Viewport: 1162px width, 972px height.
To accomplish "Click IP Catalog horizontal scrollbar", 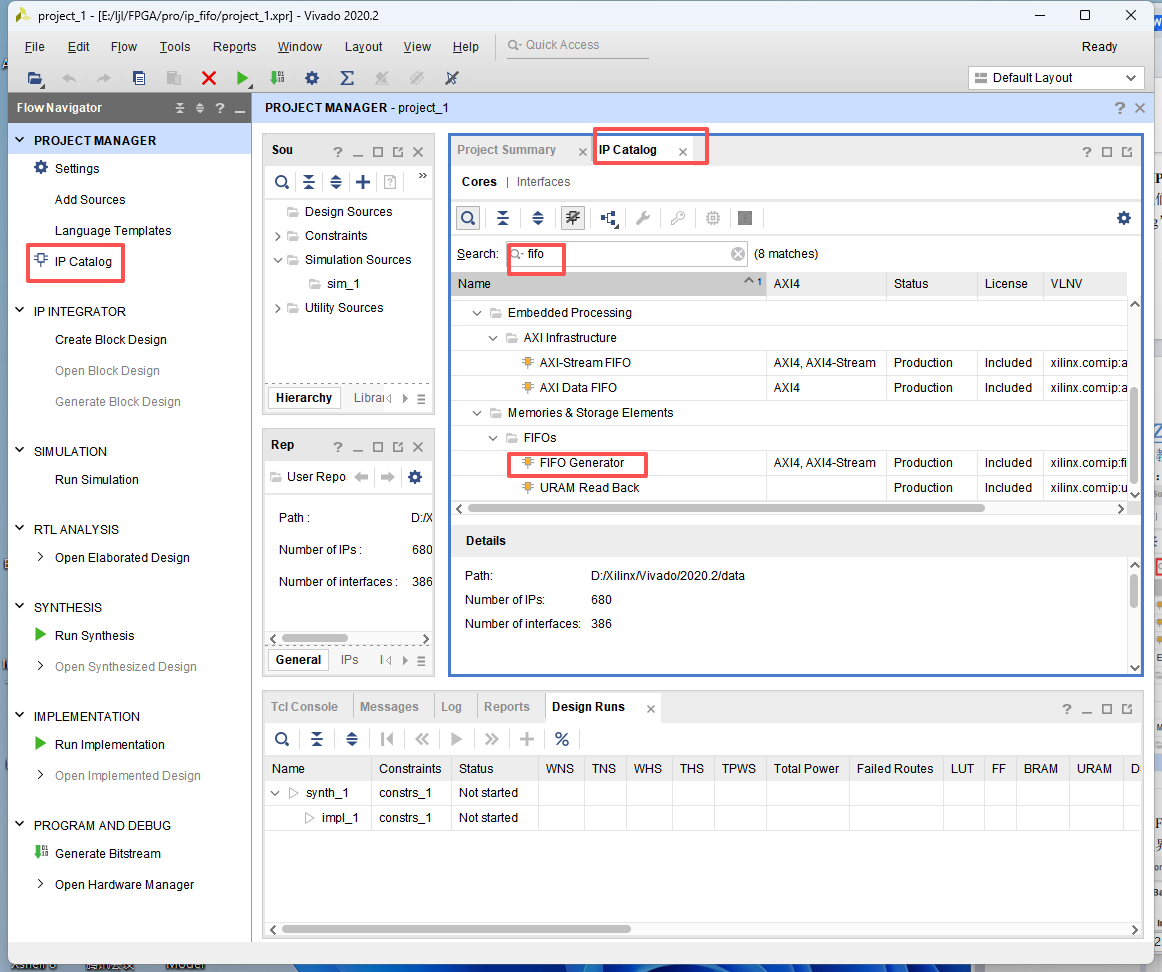I will (726, 508).
